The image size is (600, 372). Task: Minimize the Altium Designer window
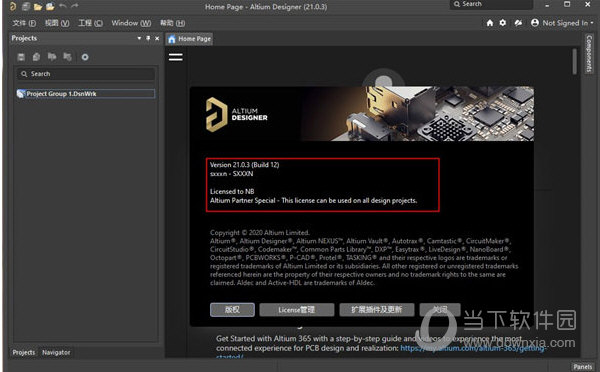pos(547,5)
